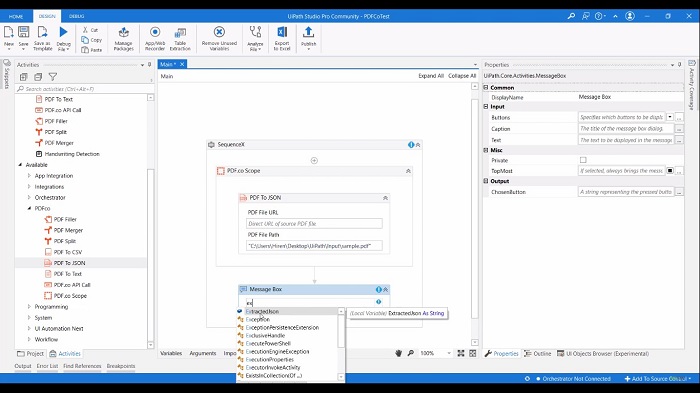Click info icon on SequenceX header
This screenshot has height=393, width=700.
point(411,145)
